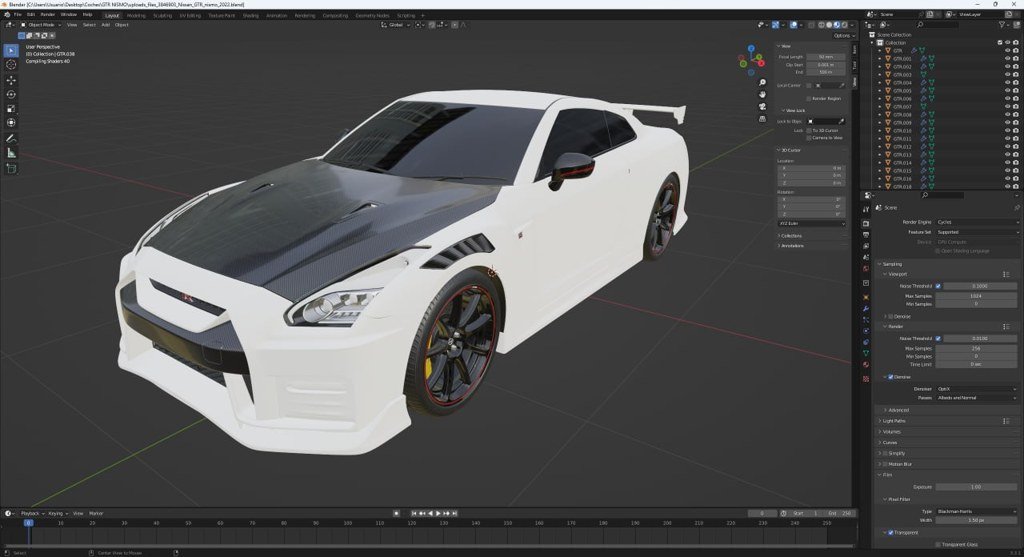Disable the render Denoise checkbox
1024x557 pixels.
pos(890,377)
